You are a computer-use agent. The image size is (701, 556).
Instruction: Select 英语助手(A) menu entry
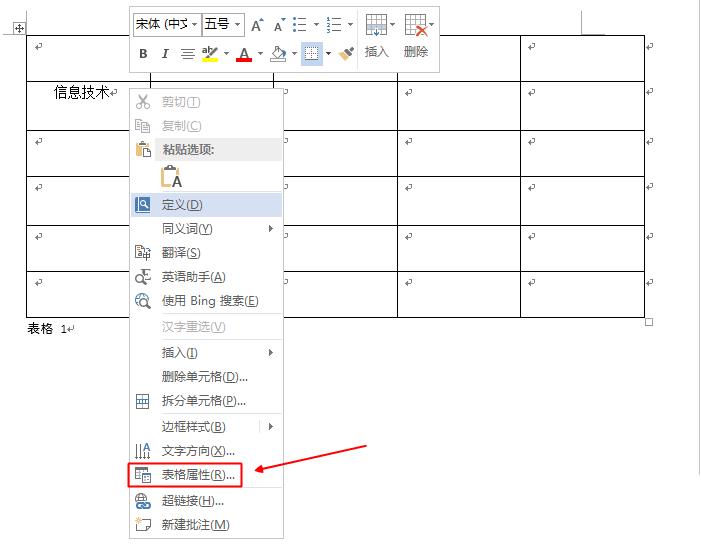coord(207,277)
